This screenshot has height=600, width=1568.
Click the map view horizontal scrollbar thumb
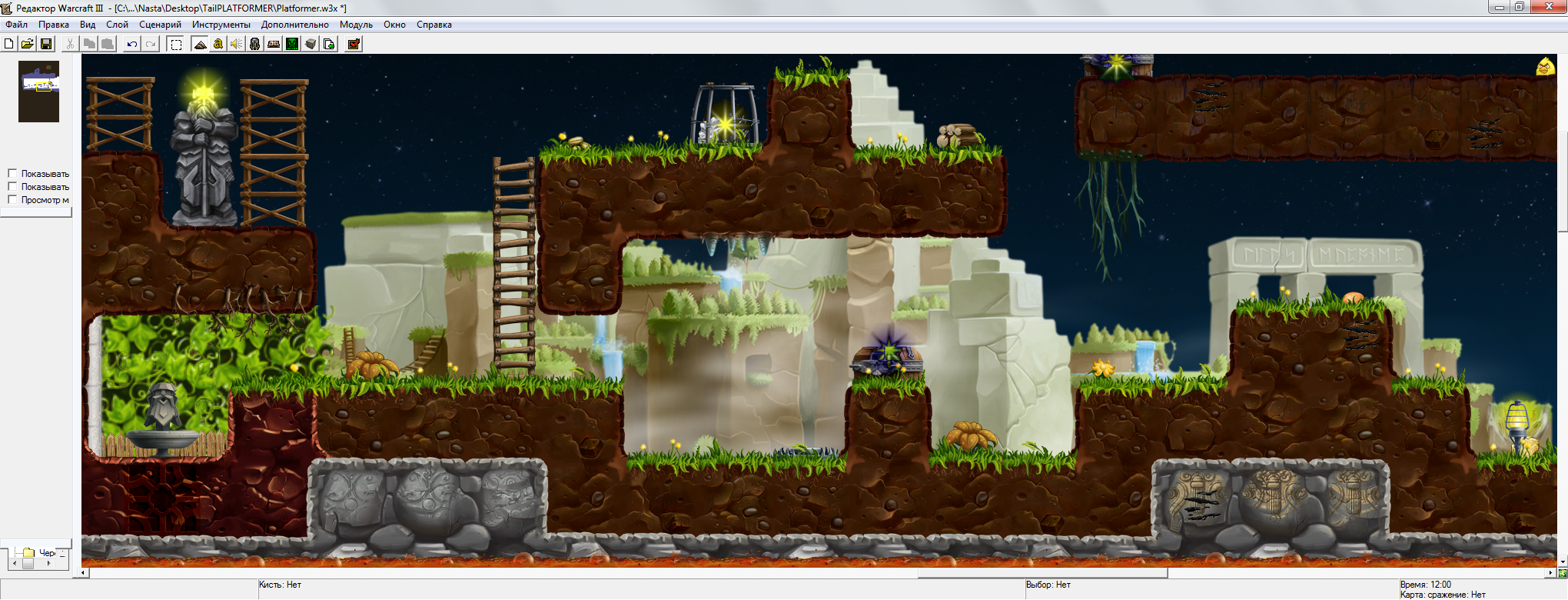coord(1043,573)
